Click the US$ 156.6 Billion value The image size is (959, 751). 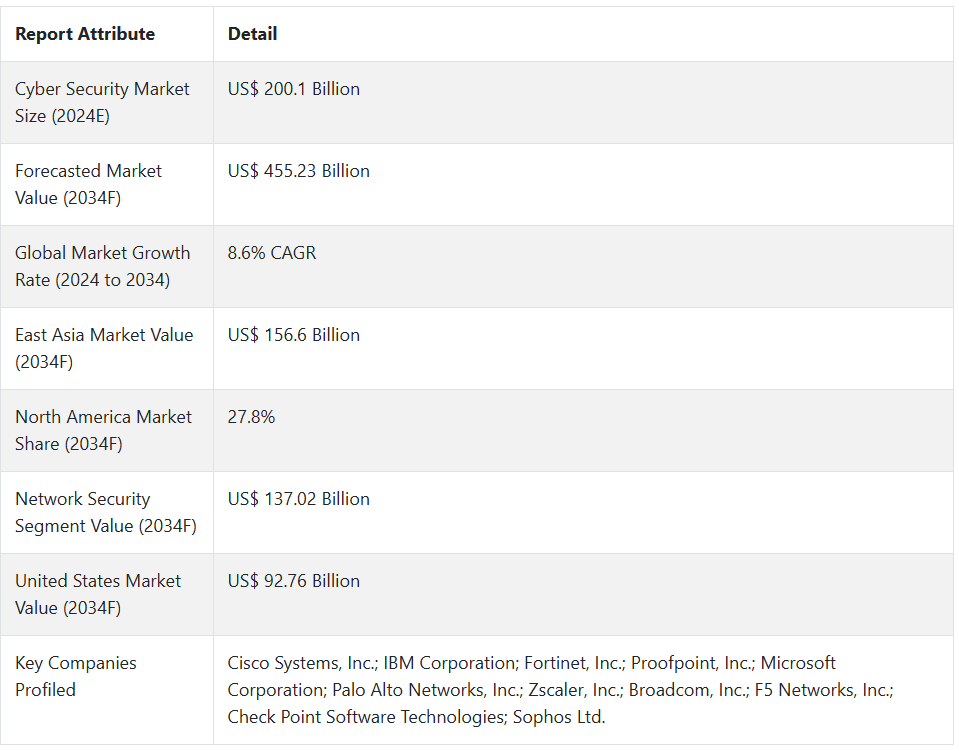pos(293,335)
